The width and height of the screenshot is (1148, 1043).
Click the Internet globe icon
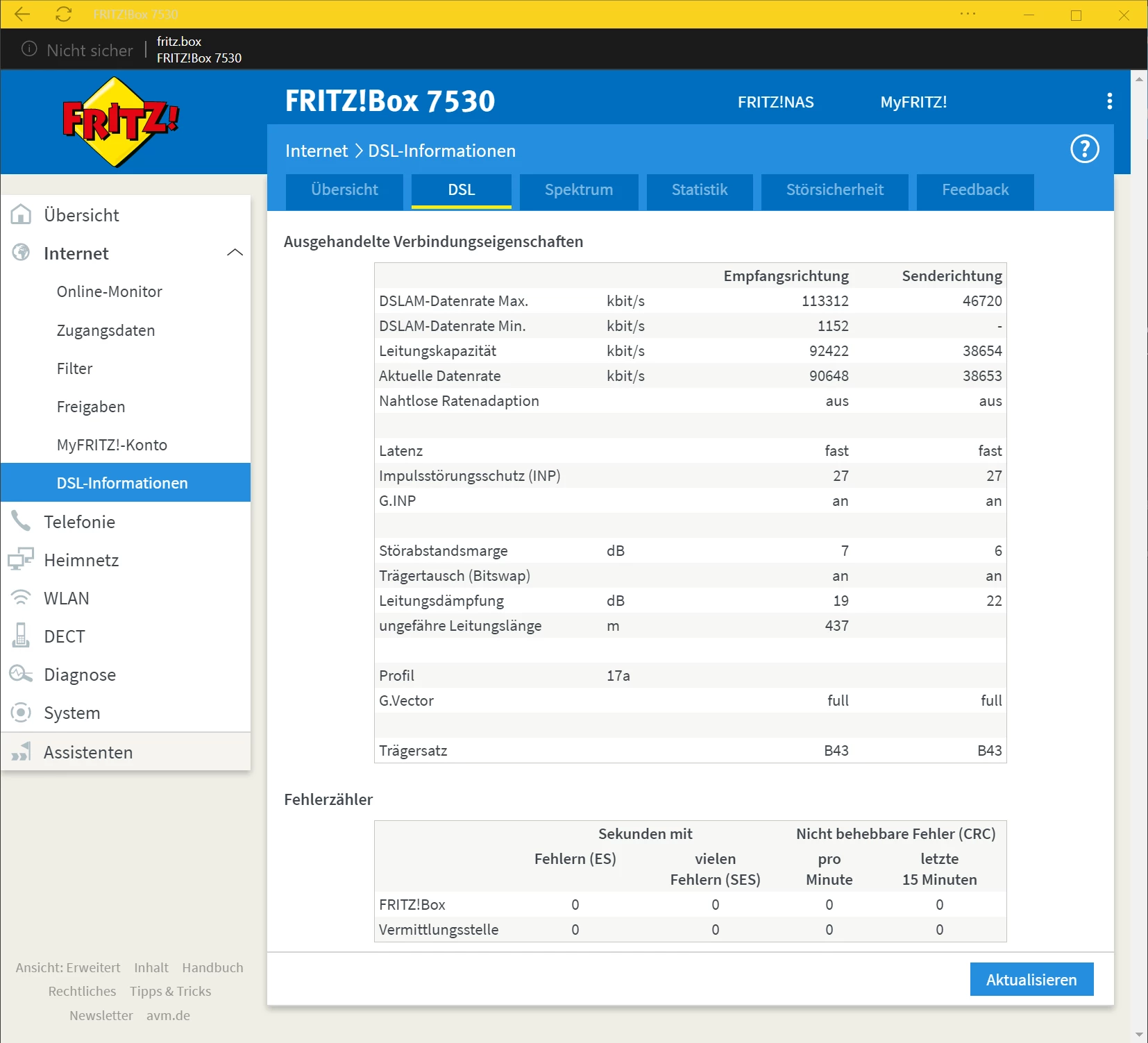pos(21,253)
